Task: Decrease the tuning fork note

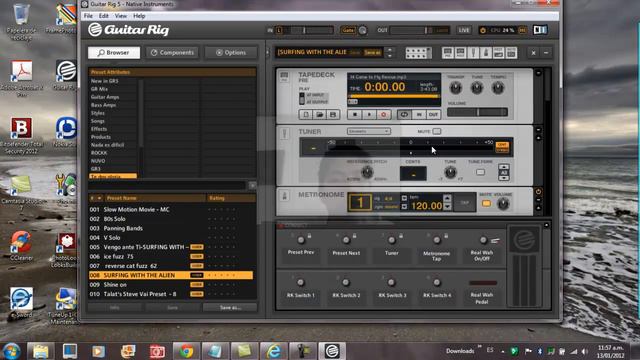Action: (504, 178)
